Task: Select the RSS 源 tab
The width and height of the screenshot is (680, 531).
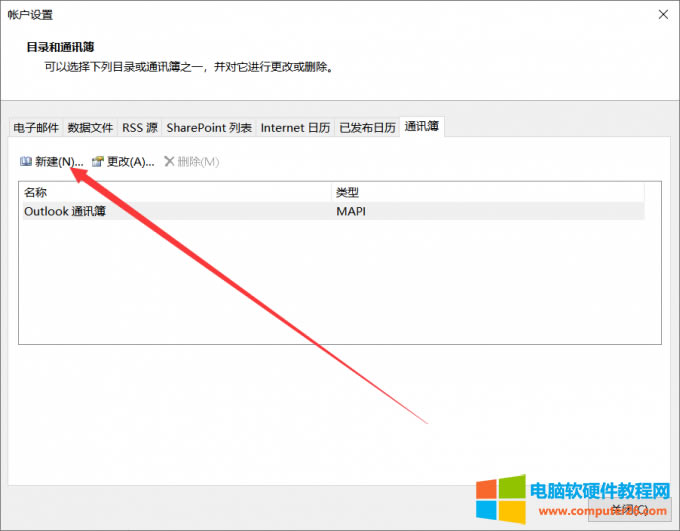Action: click(140, 128)
